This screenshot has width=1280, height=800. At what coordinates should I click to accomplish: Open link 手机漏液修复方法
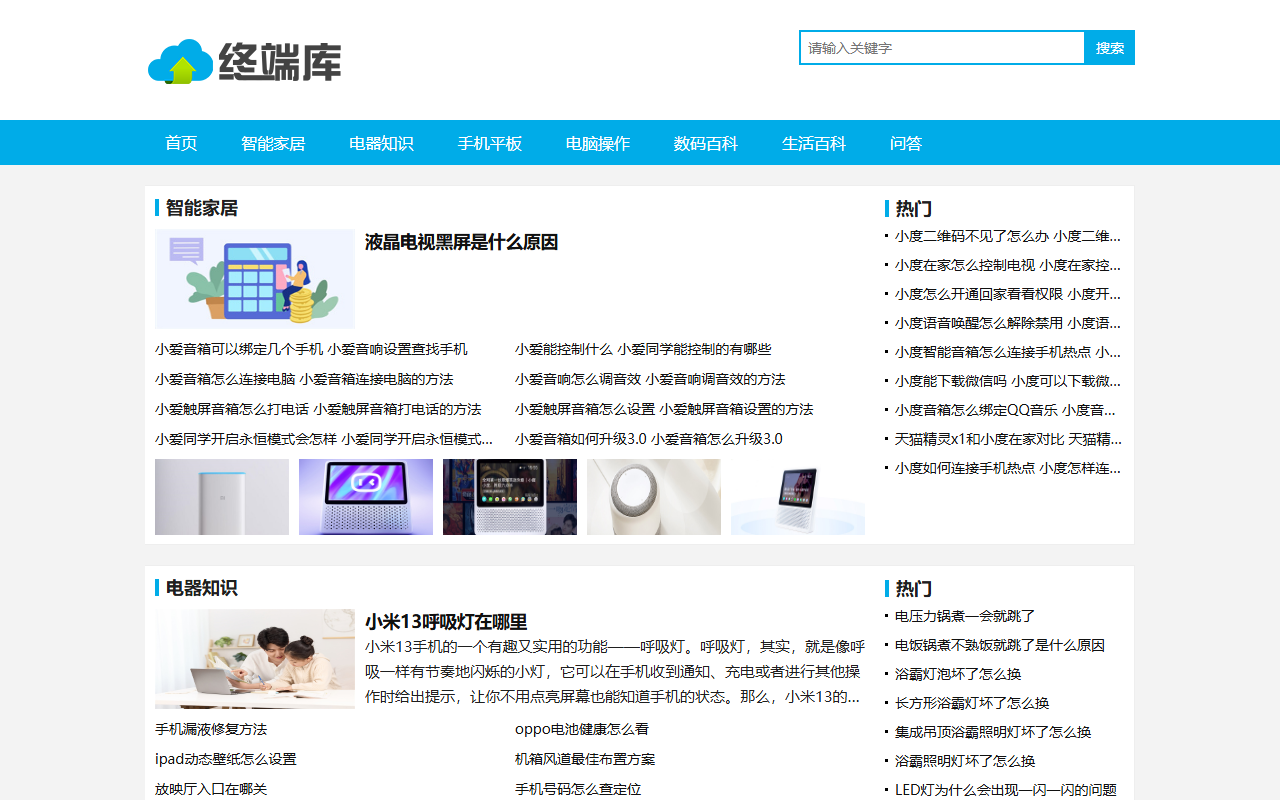(211, 729)
